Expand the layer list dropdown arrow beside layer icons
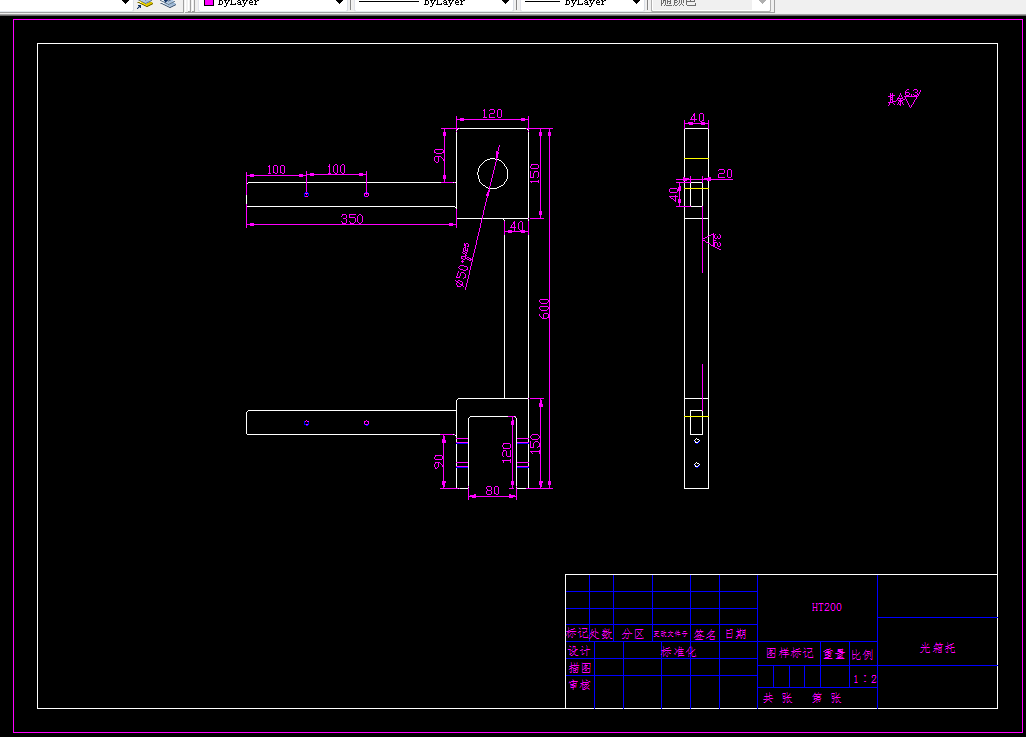Image resolution: width=1026 pixels, height=737 pixels. click(126, 3)
